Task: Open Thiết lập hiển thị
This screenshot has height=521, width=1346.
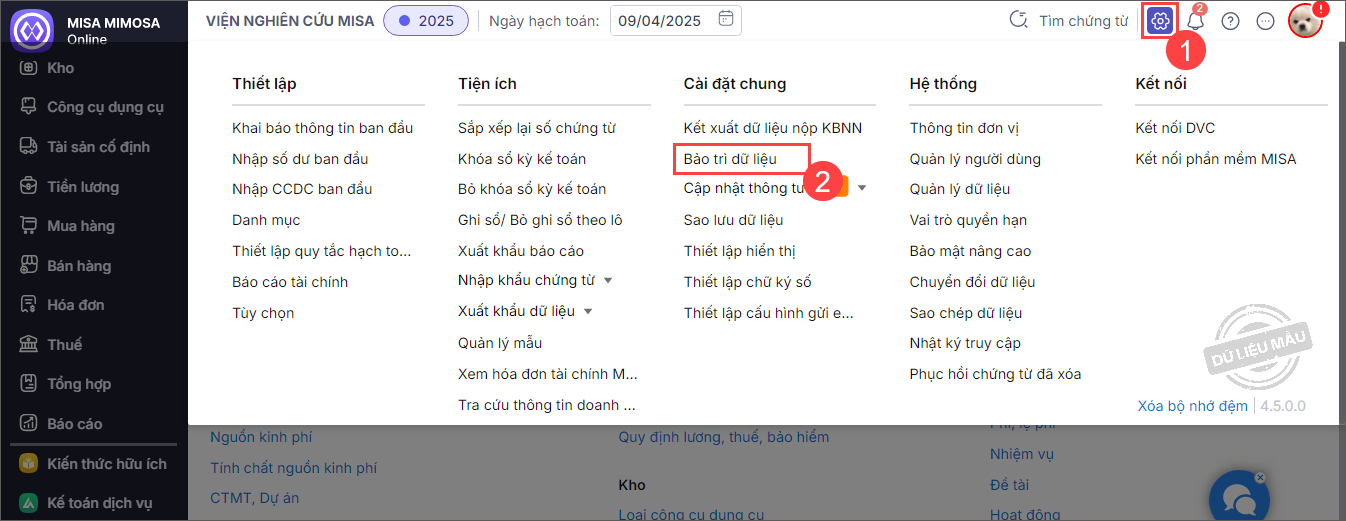Action: click(740, 251)
